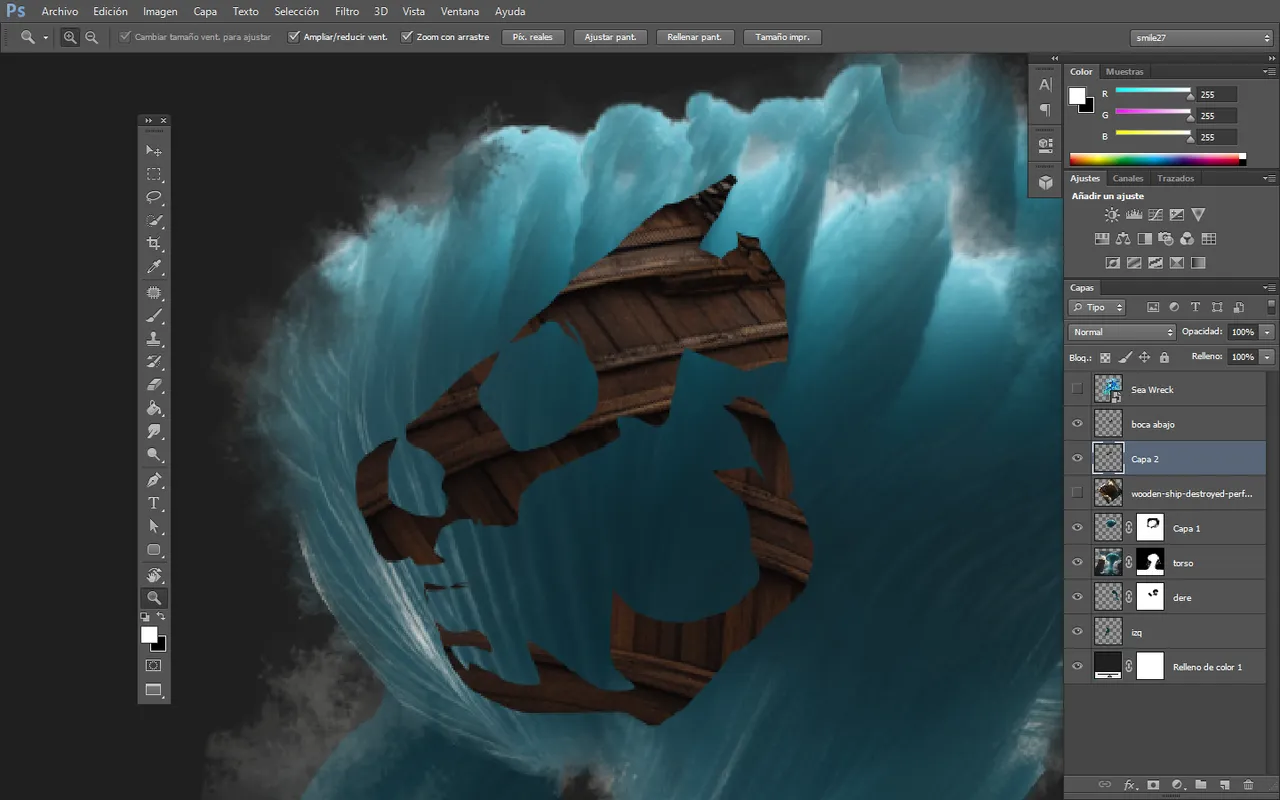This screenshot has height=800, width=1280.
Task: Click the Rellenar pant. button
Action: (695, 37)
